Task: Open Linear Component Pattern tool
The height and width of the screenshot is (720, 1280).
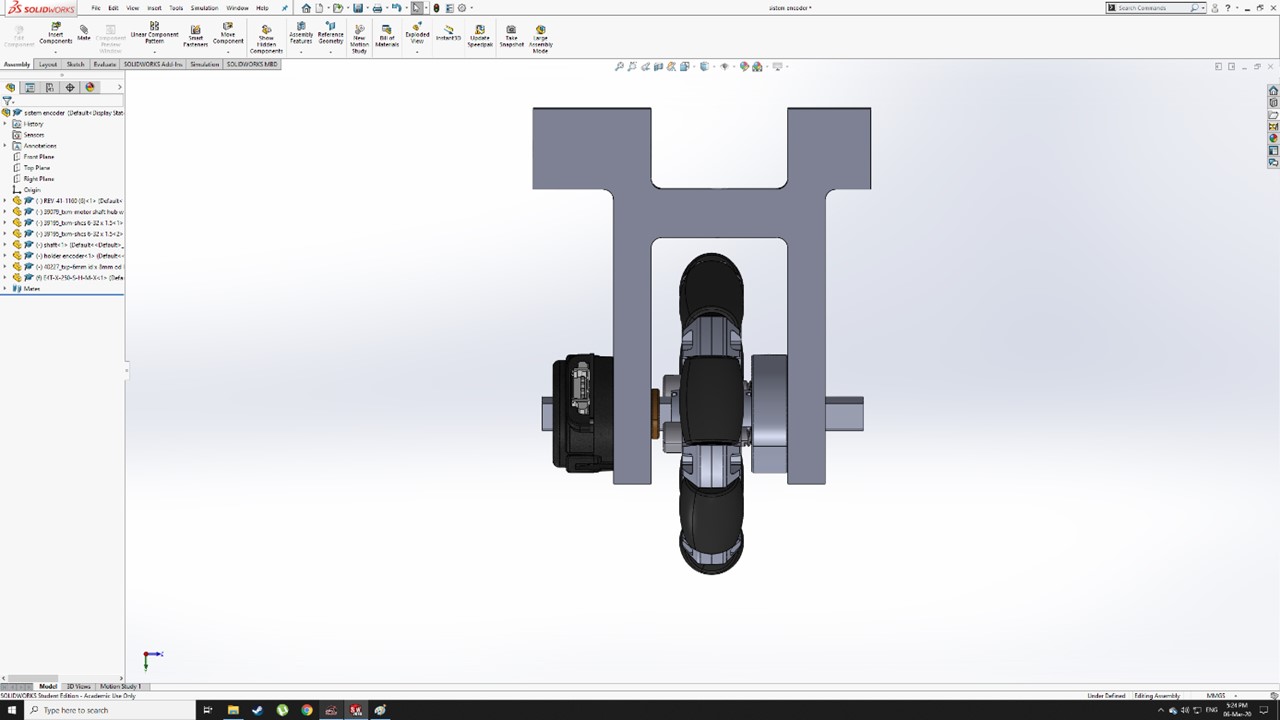Action: pos(154,33)
